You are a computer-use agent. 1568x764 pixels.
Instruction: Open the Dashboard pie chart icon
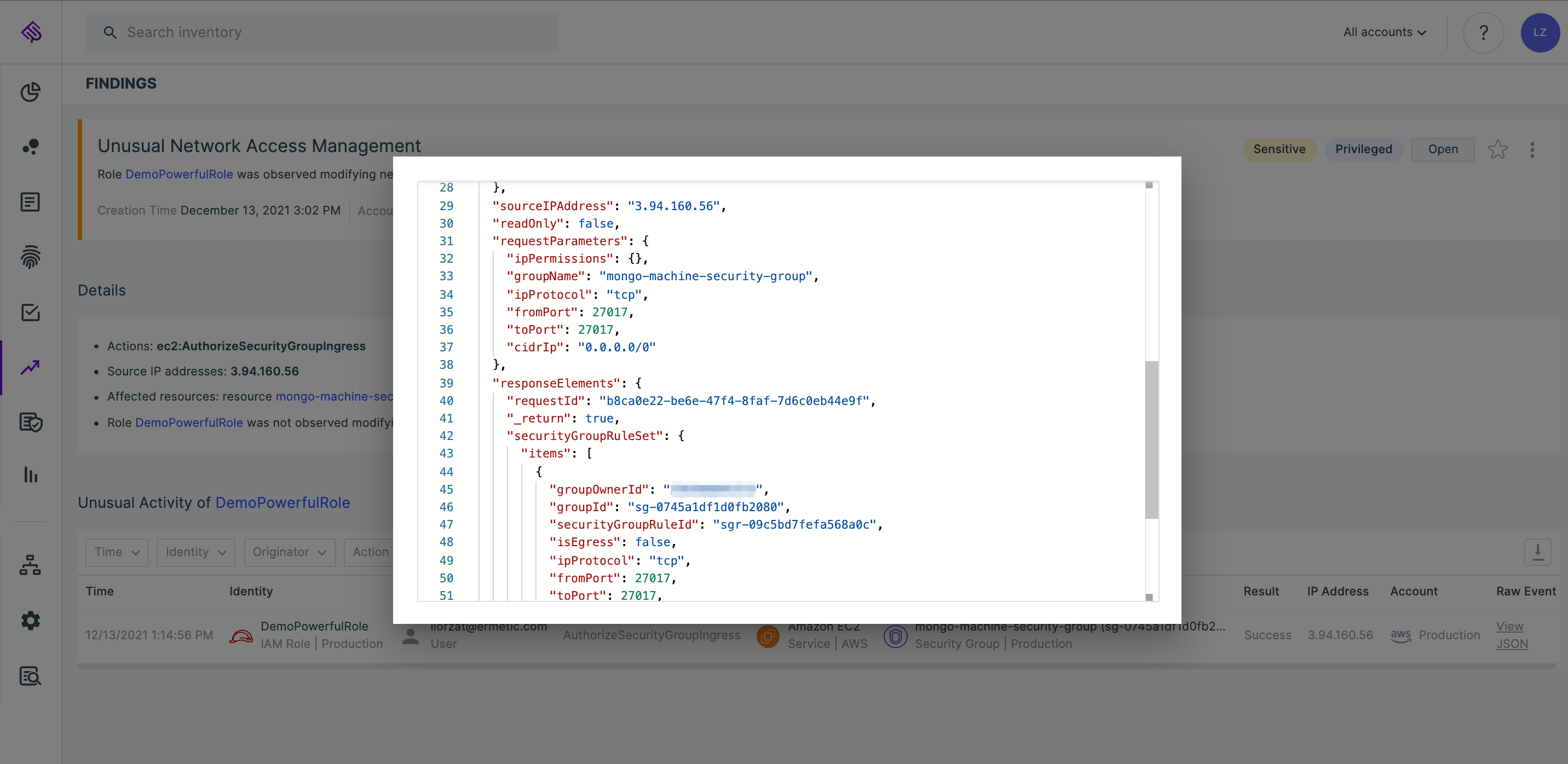tap(31, 92)
